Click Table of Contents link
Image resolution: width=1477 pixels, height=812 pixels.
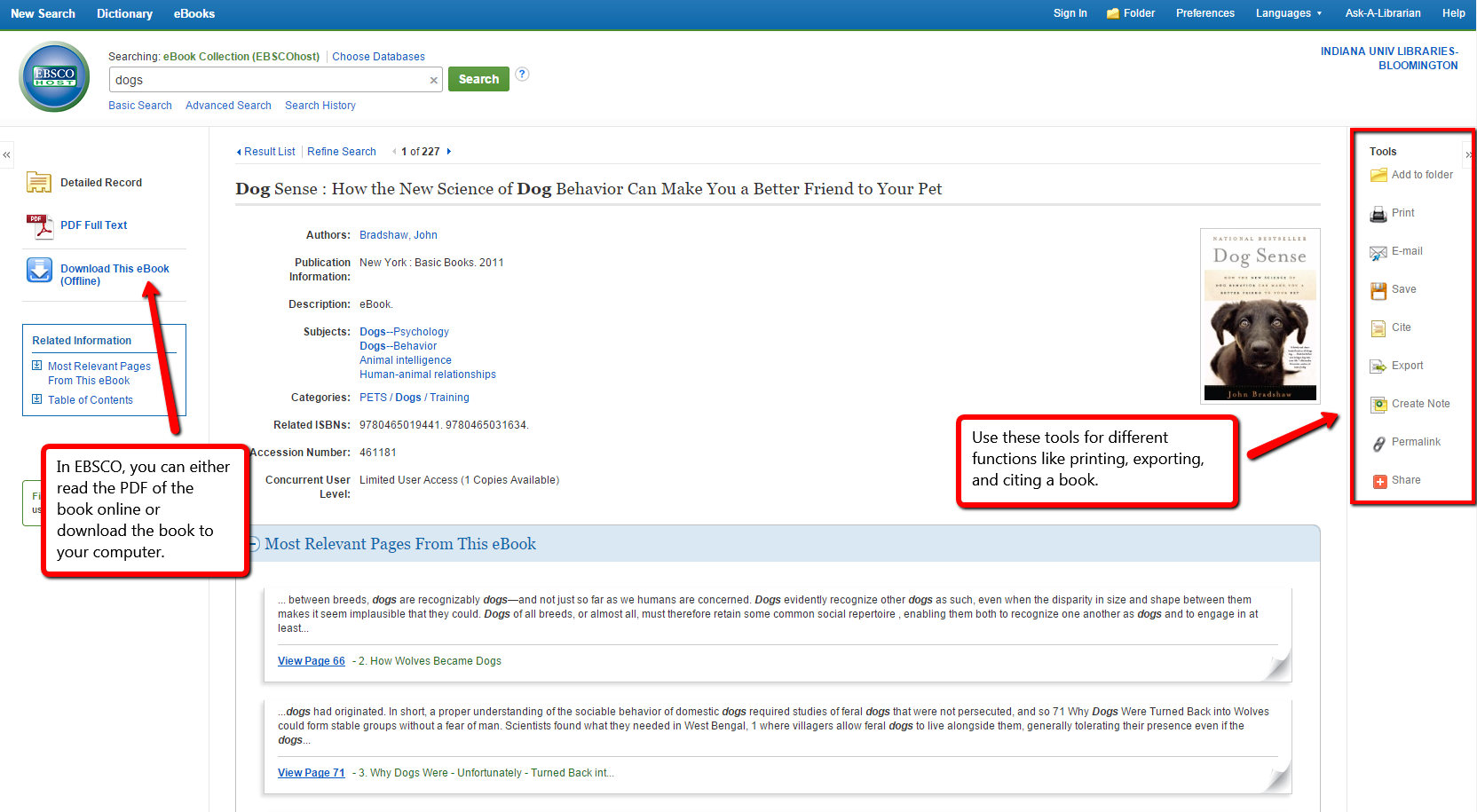click(91, 400)
